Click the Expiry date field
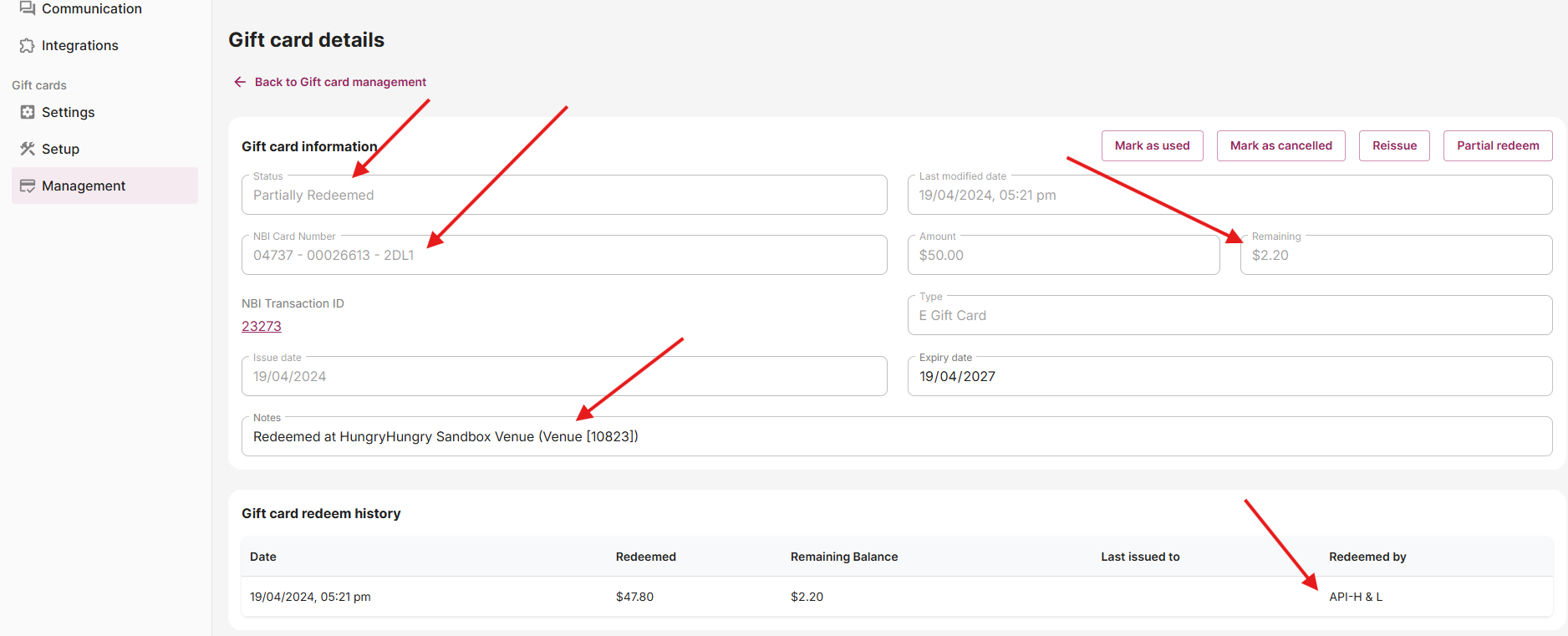This screenshot has height=636, width=1568. click(1229, 377)
